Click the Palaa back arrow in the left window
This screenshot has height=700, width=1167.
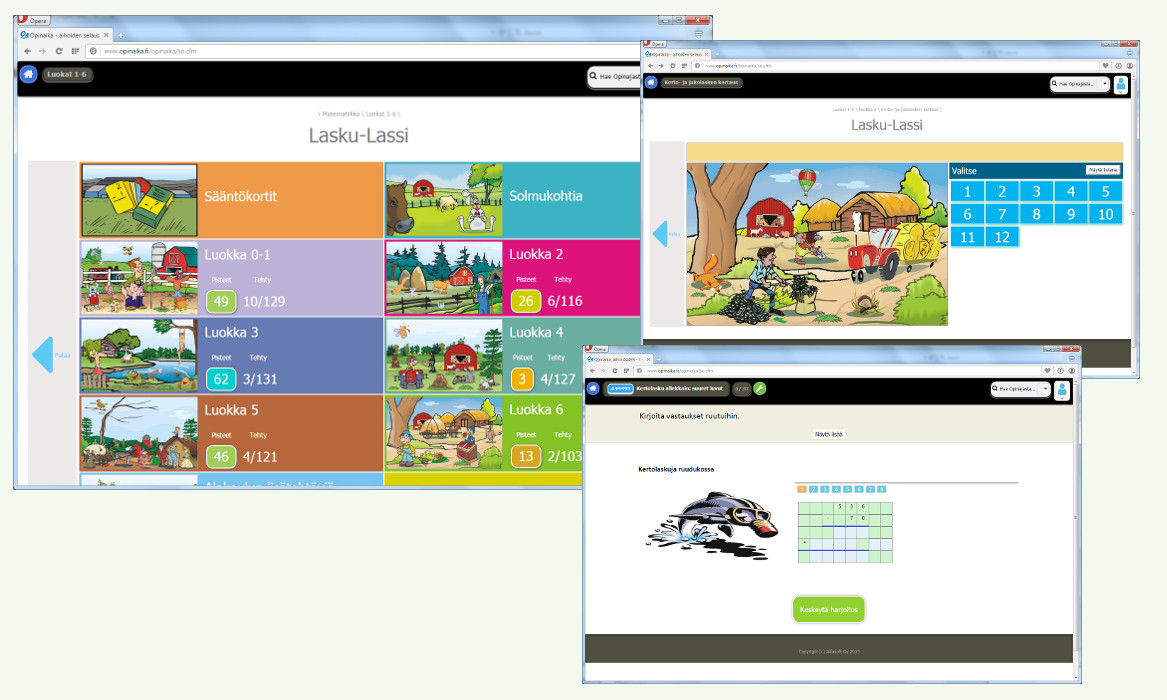point(43,355)
